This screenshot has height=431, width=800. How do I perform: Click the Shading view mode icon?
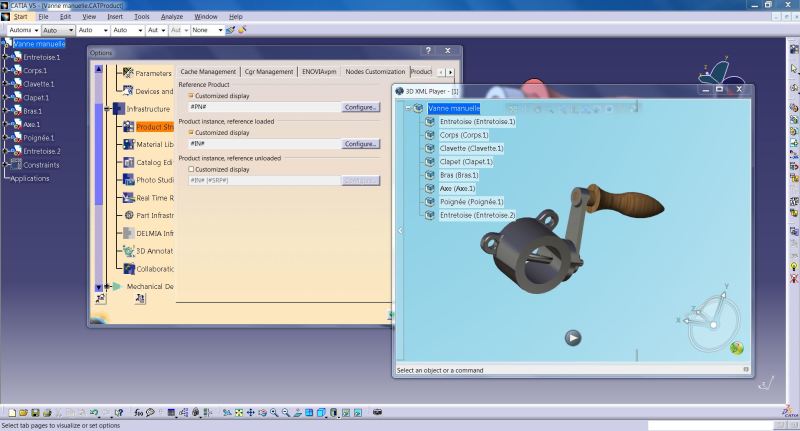tap(334, 413)
